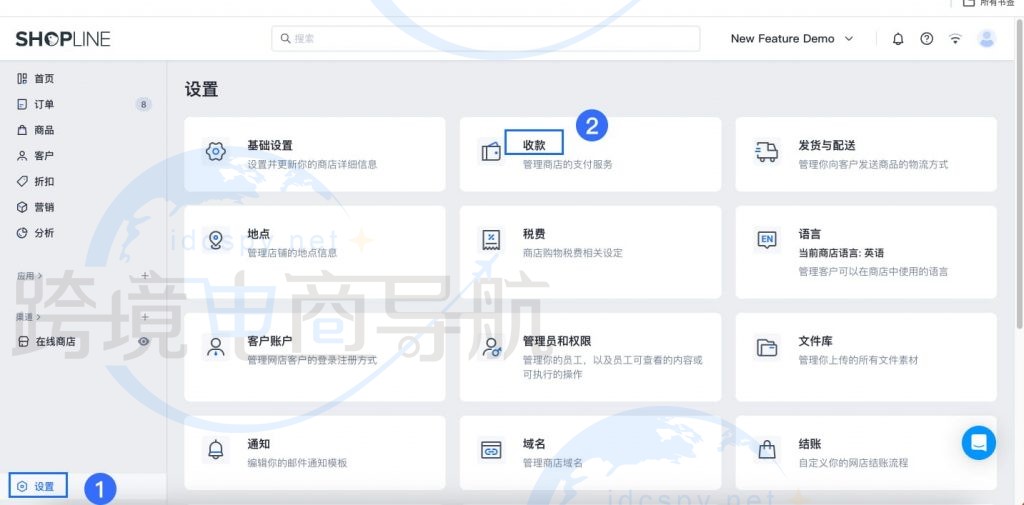Open the blue chat support bubble

coord(978,443)
